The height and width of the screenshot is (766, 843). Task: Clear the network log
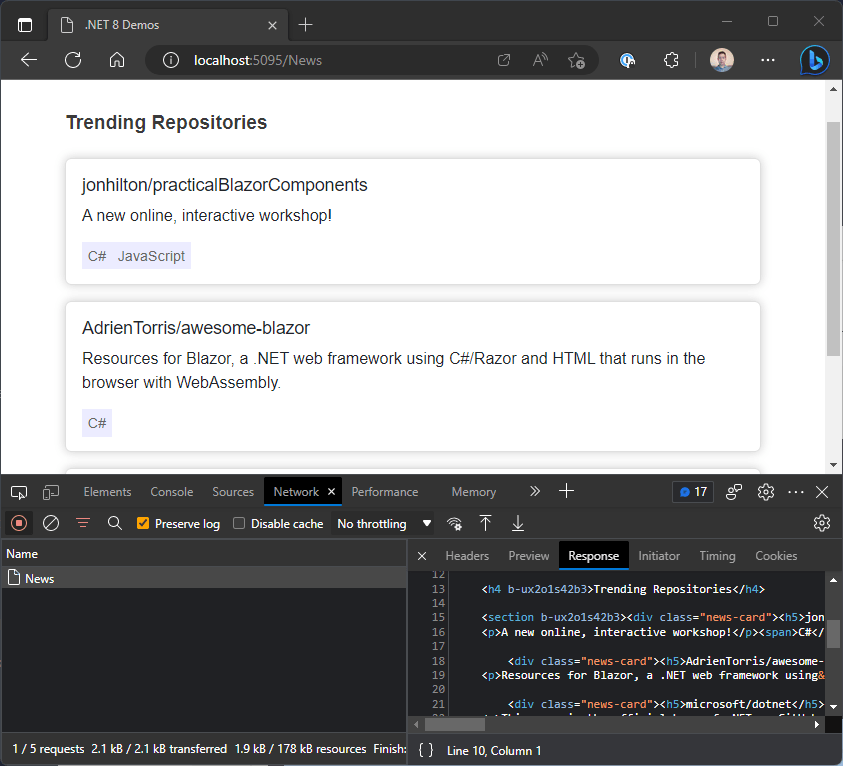pos(51,523)
